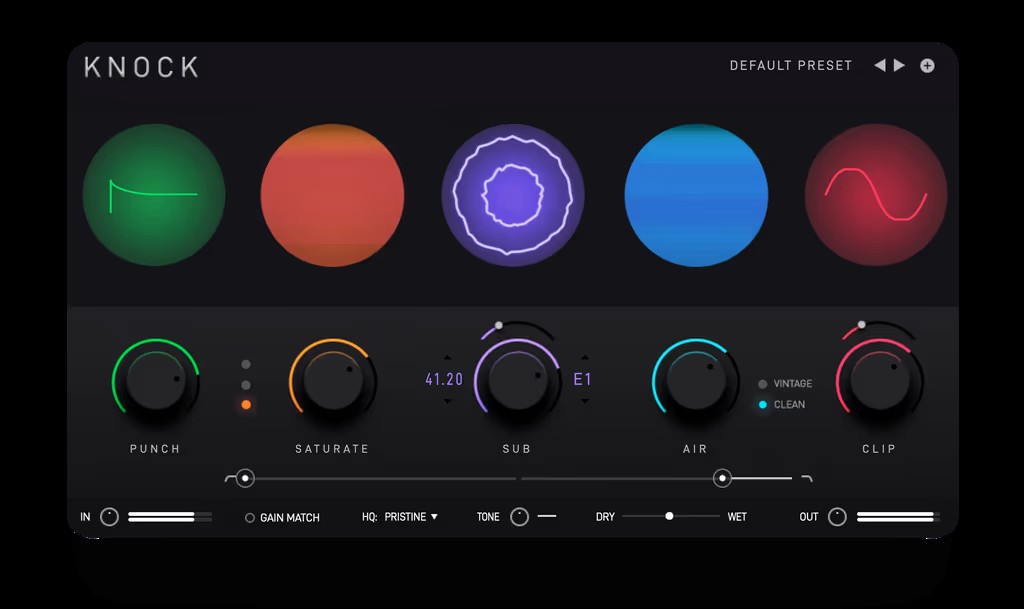Click the blue Air orb

(696, 195)
